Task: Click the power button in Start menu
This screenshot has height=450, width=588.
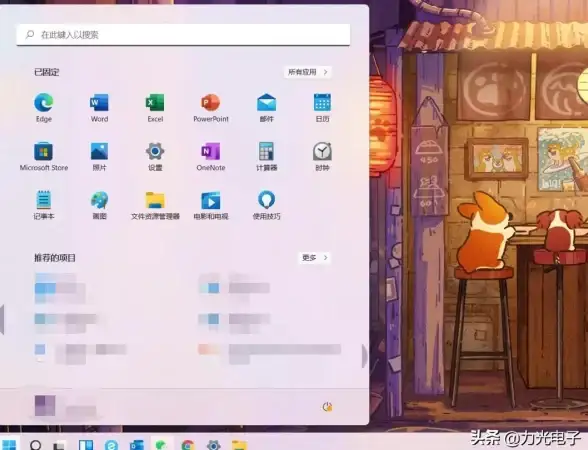Action: pyautogui.click(x=327, y=406)
